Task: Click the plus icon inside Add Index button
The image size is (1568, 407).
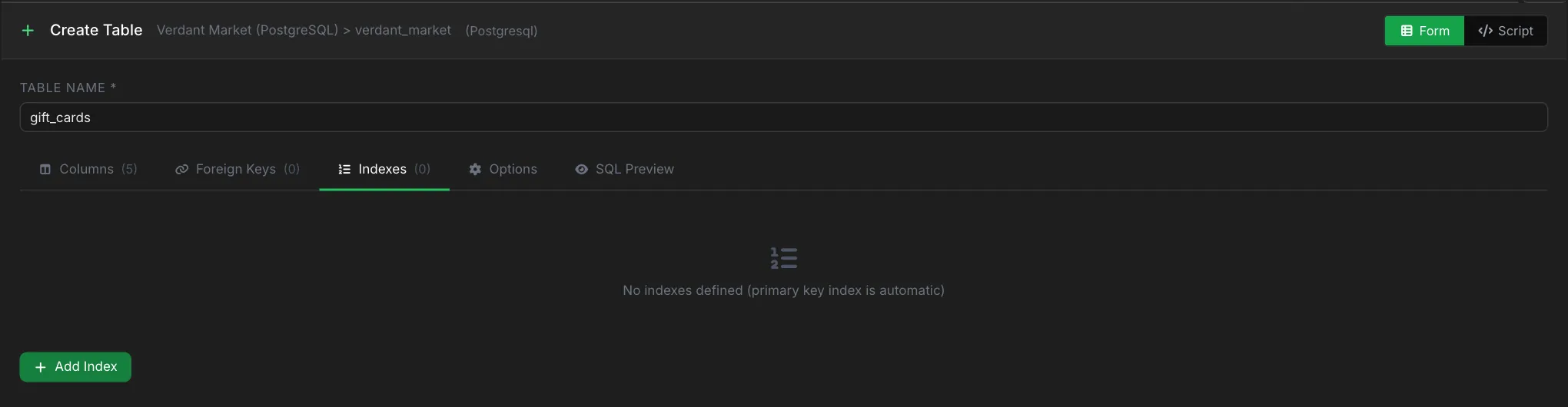Action: (x=41, y=367)
